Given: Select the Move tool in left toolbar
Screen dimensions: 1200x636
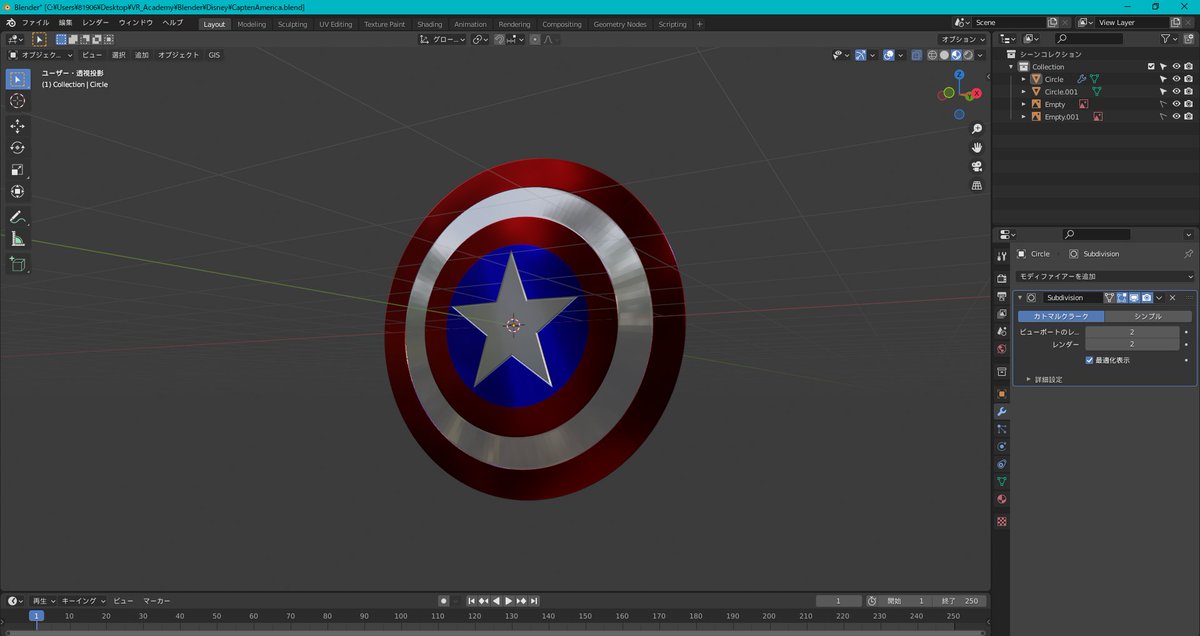Looking at the screenshot, I should pos(17,126).
